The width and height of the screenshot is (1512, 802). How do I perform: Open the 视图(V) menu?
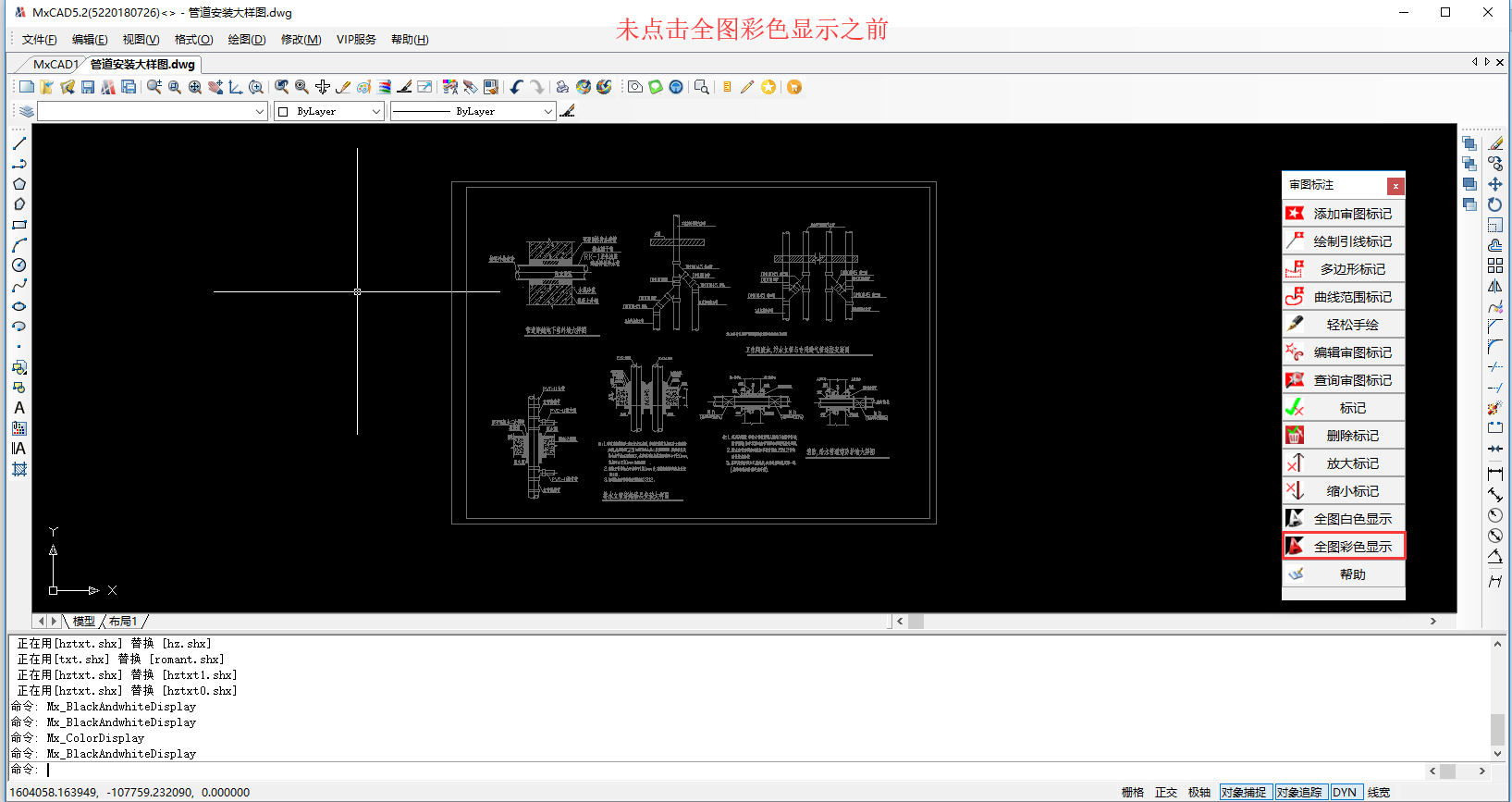click(141, 40)
